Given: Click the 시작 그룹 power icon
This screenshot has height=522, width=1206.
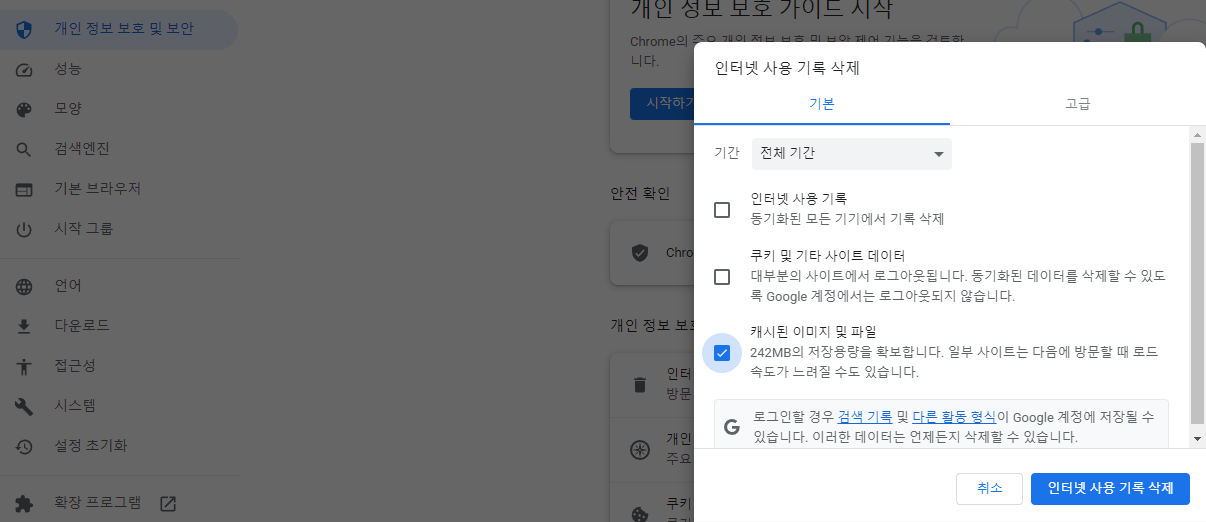Looking at the screenshot, I should point(25,229).
